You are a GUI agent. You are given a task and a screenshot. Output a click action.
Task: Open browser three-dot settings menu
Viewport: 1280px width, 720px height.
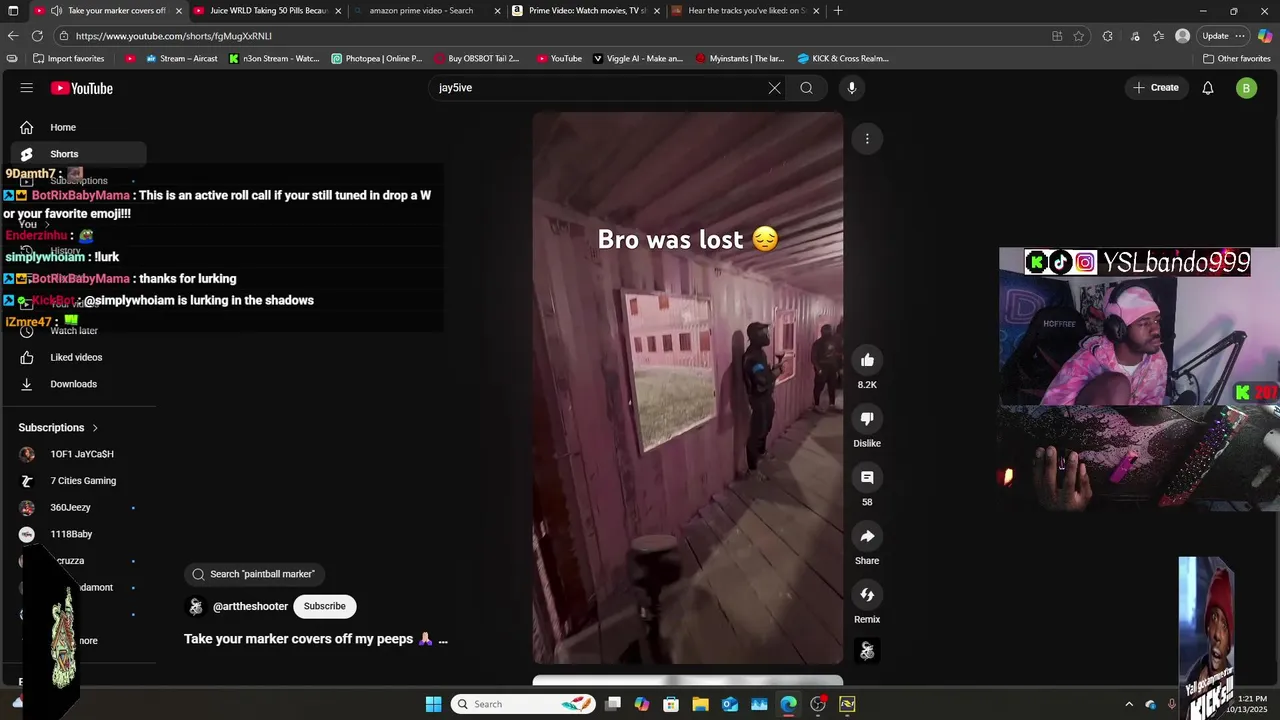click(1240, 36)
